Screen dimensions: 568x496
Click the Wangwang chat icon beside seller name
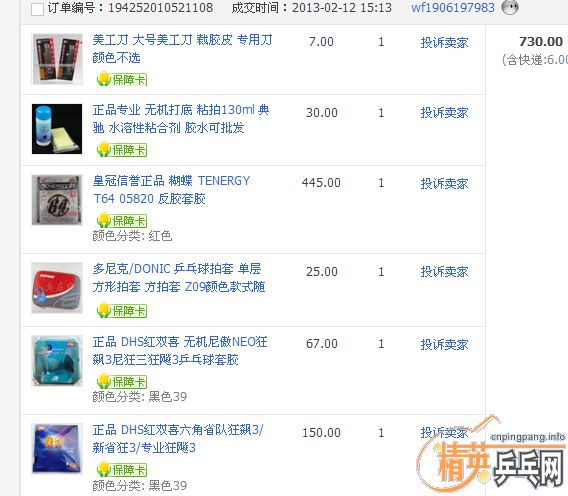click(x=510, y=7)
